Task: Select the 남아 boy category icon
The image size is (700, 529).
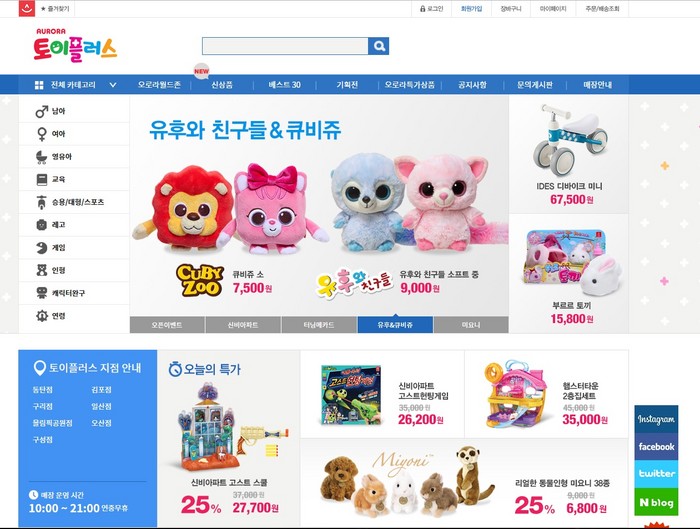Action: [x=42, y=111]
